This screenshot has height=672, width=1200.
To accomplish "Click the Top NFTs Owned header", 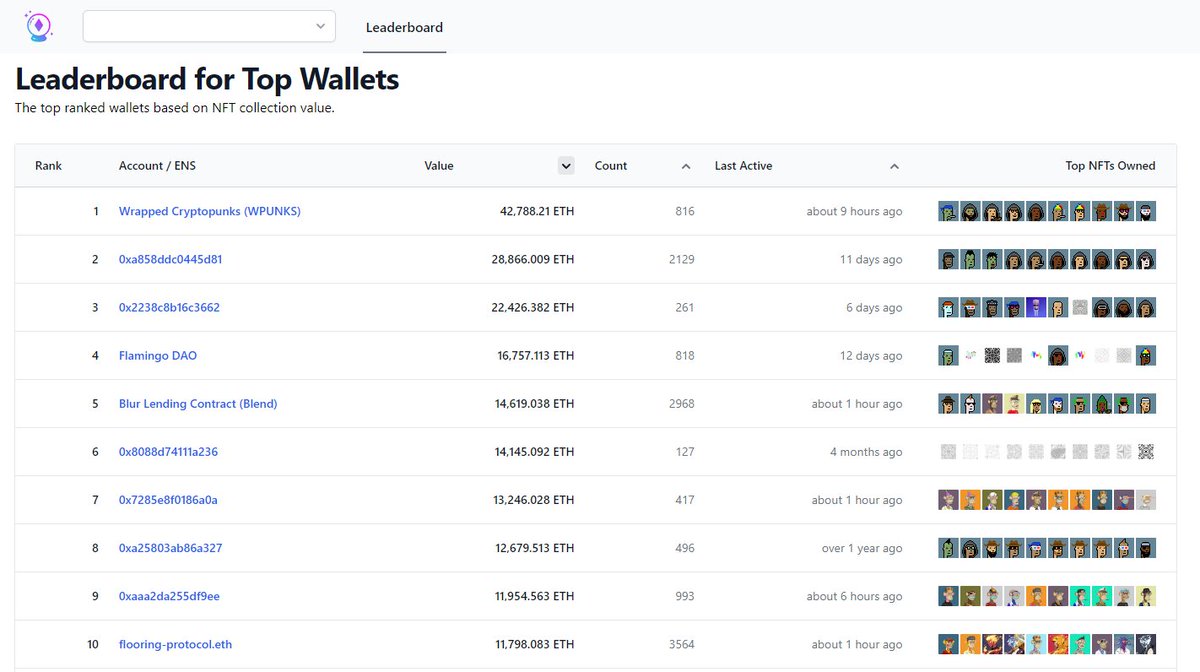I will (x=1110, y=166).
